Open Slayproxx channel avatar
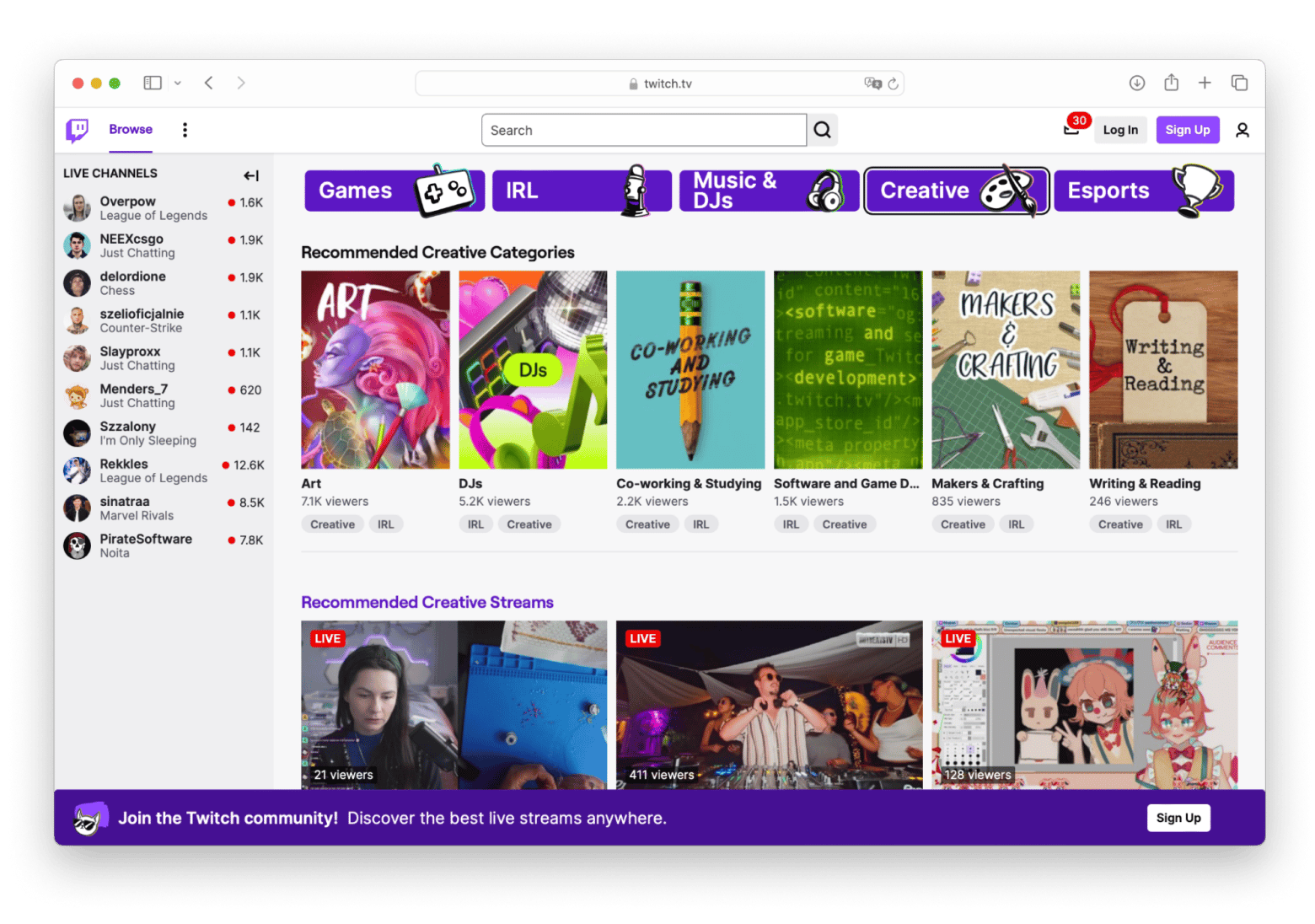1315x924 pixels. pos(77,358)
